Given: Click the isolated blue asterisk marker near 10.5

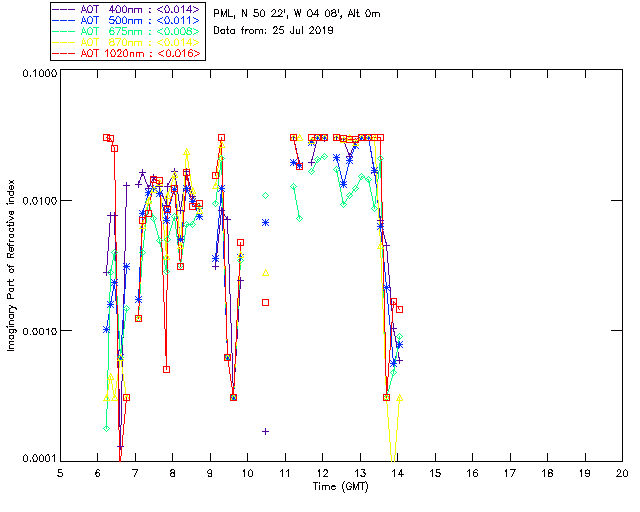Looking at the screenshot, I should [265, 222].
